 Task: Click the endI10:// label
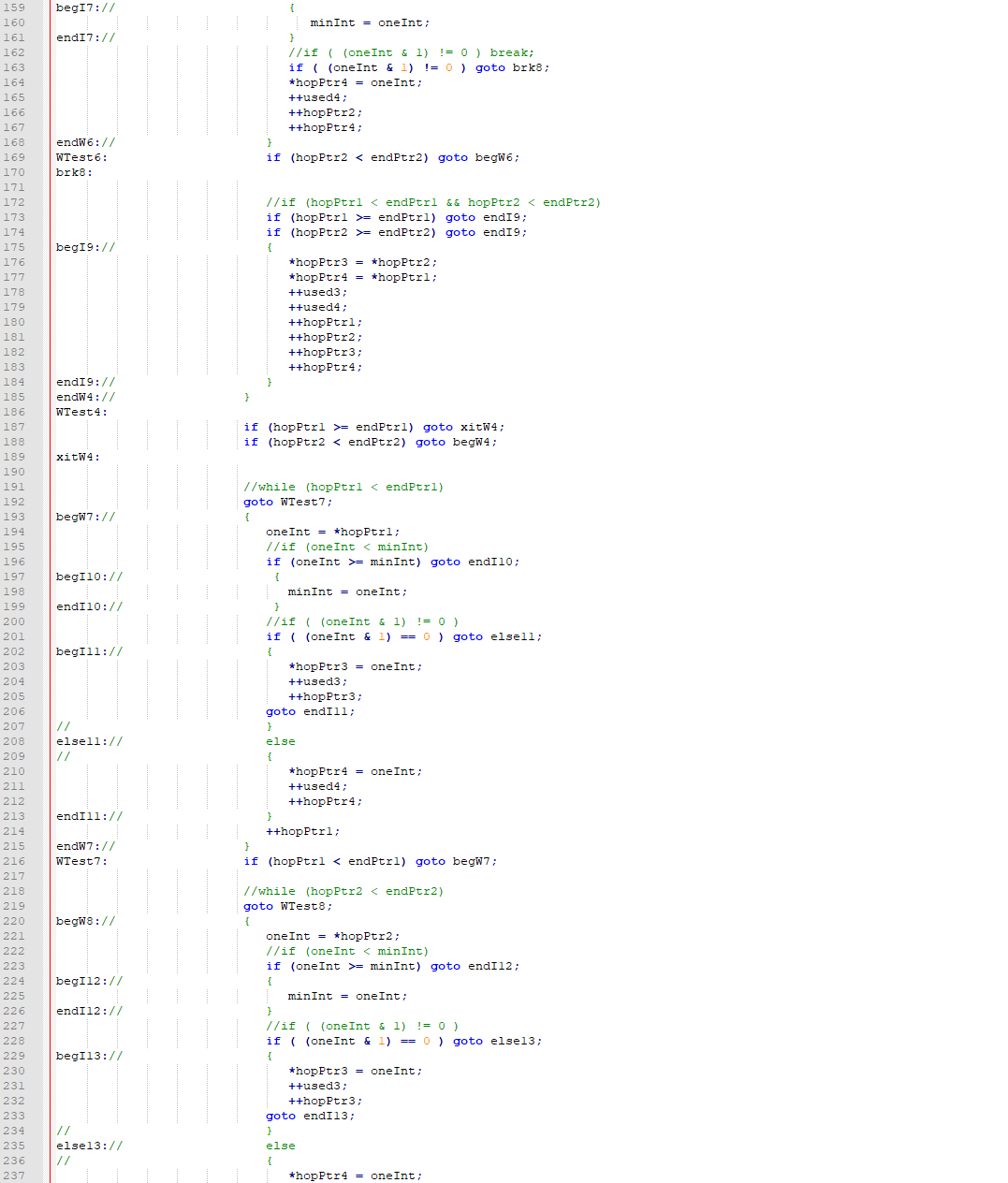[89, 606]
